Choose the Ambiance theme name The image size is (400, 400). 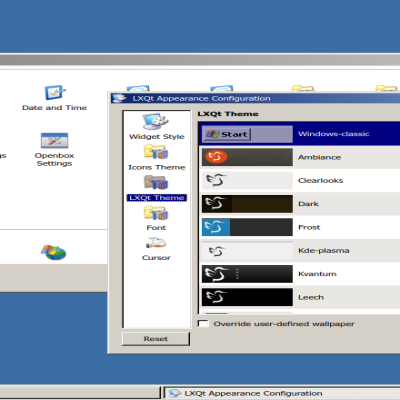tap(319, 157)
